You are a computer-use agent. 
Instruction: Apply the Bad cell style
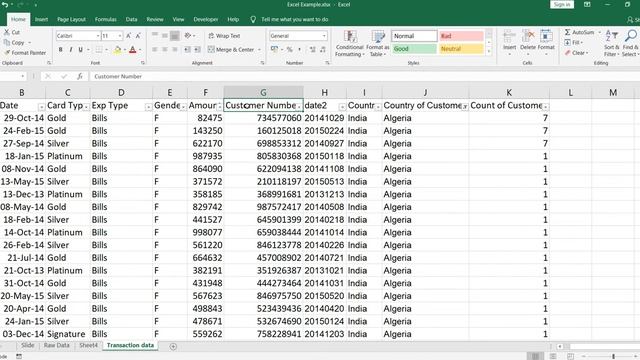tap(461, 36)
